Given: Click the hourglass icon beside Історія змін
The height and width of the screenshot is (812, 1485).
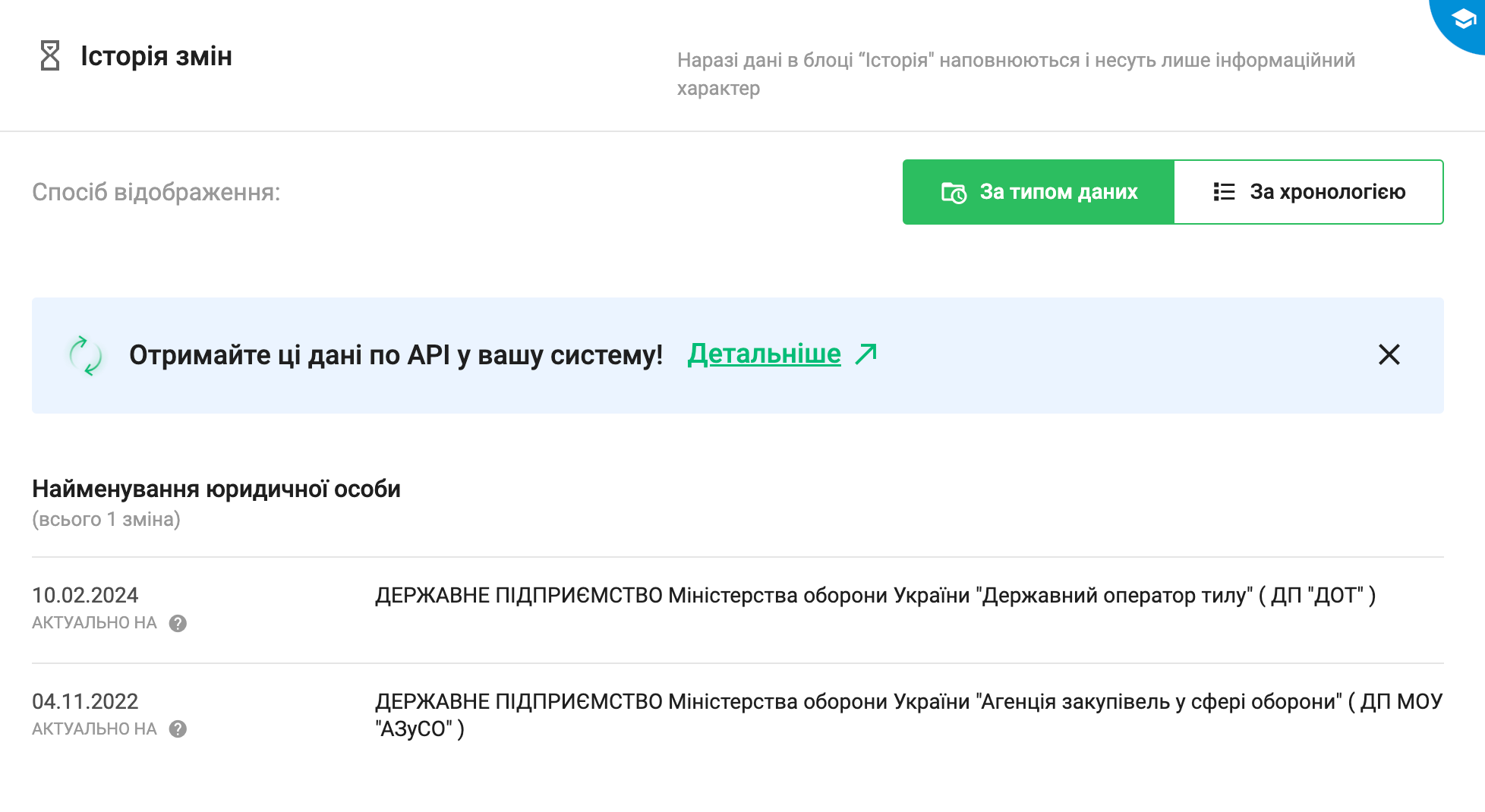Looking at the screenshot, I should (x=50, y=56).
